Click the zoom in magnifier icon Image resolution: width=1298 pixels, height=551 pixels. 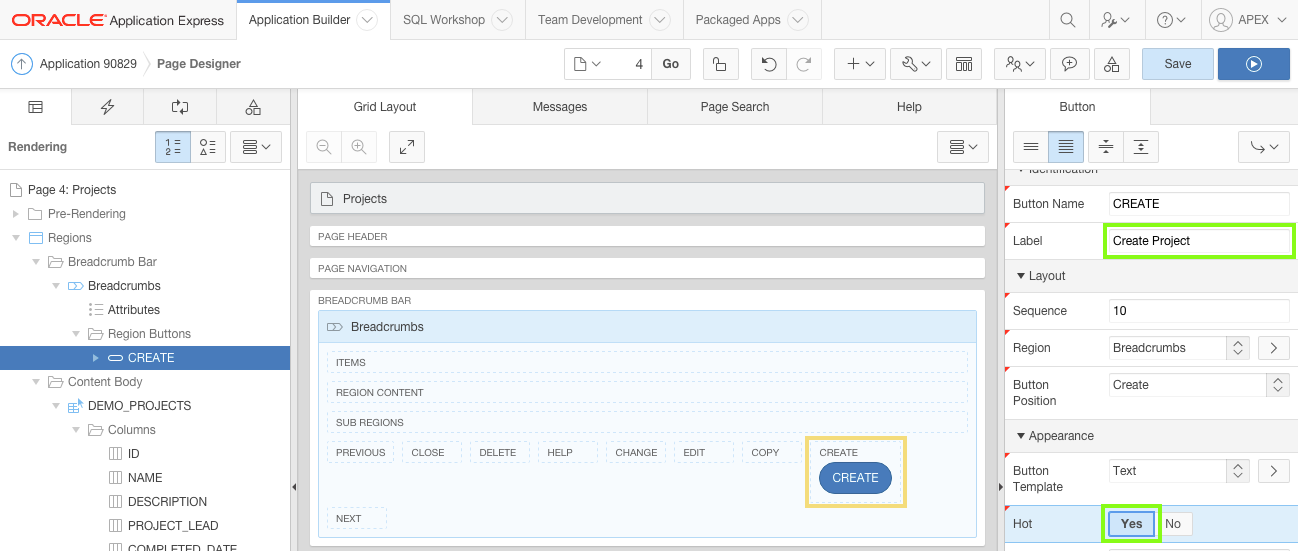[358, 147]
